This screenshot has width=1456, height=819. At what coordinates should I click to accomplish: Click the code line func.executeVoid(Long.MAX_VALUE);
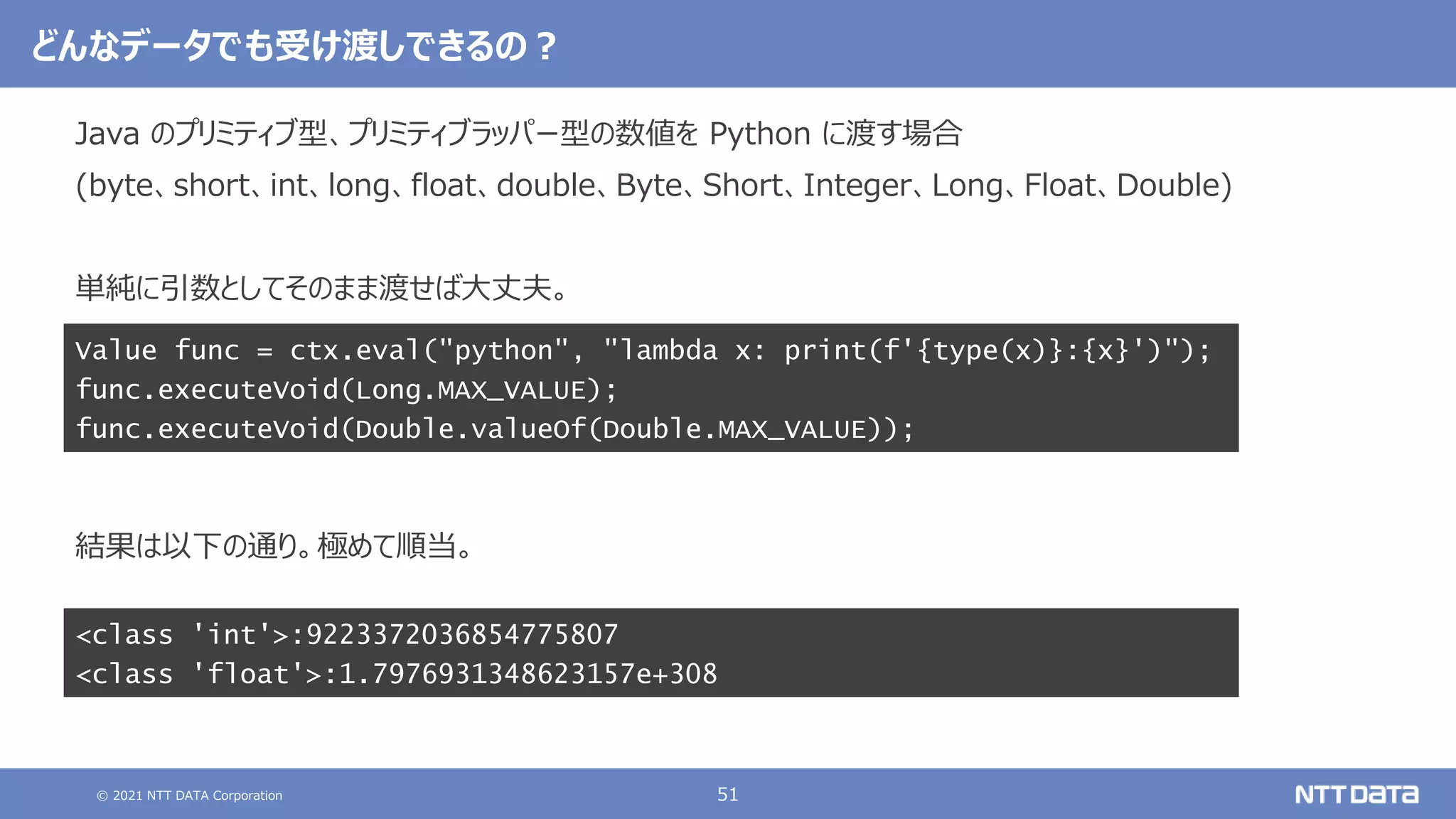click(x=346, y=390)
